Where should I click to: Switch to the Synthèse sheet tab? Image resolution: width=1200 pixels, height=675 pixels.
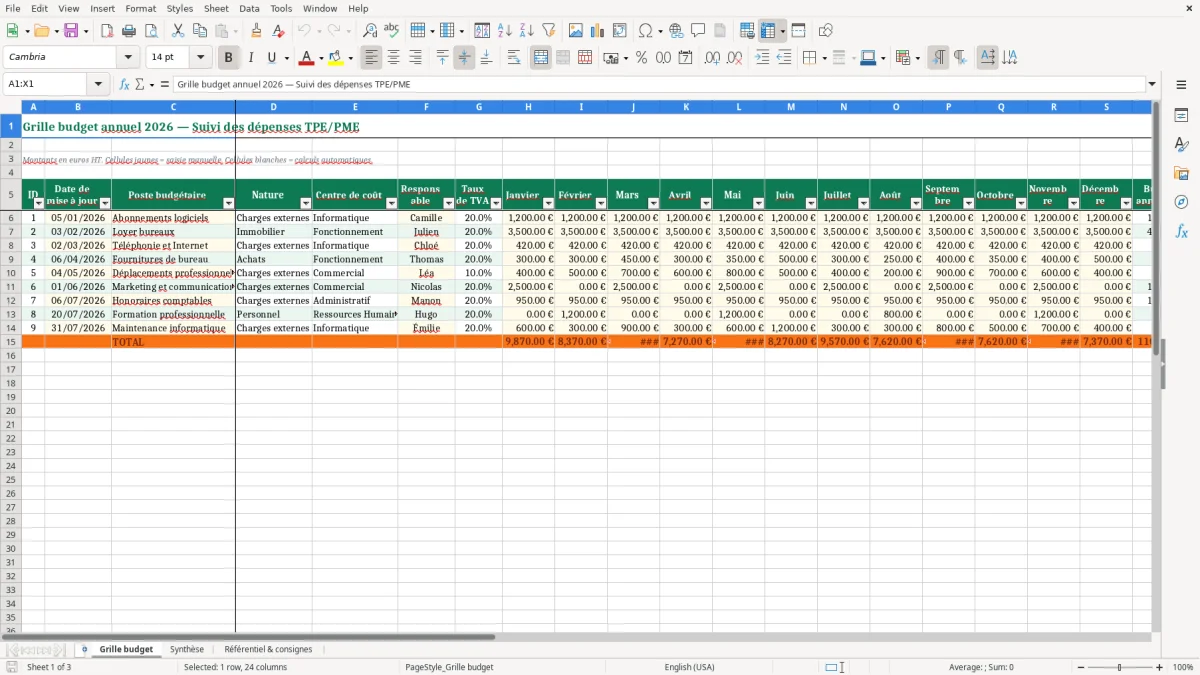tap(187, 649)
